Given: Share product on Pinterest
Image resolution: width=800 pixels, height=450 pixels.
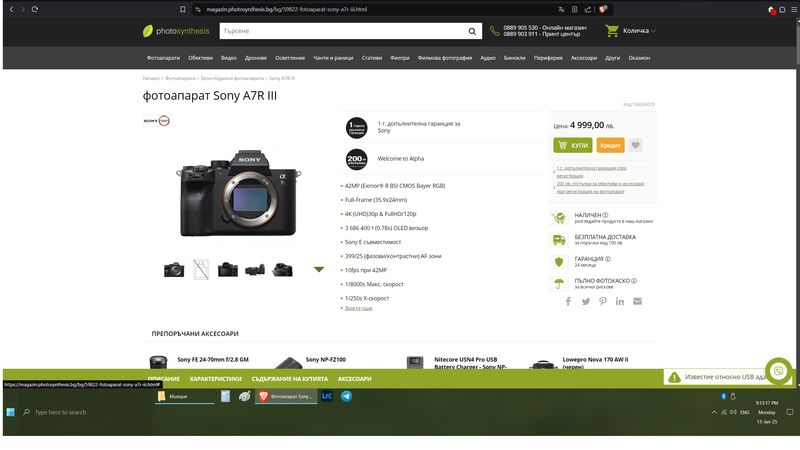Looking at the screenshot, I should pyautogui.click(x=603, y=301).
